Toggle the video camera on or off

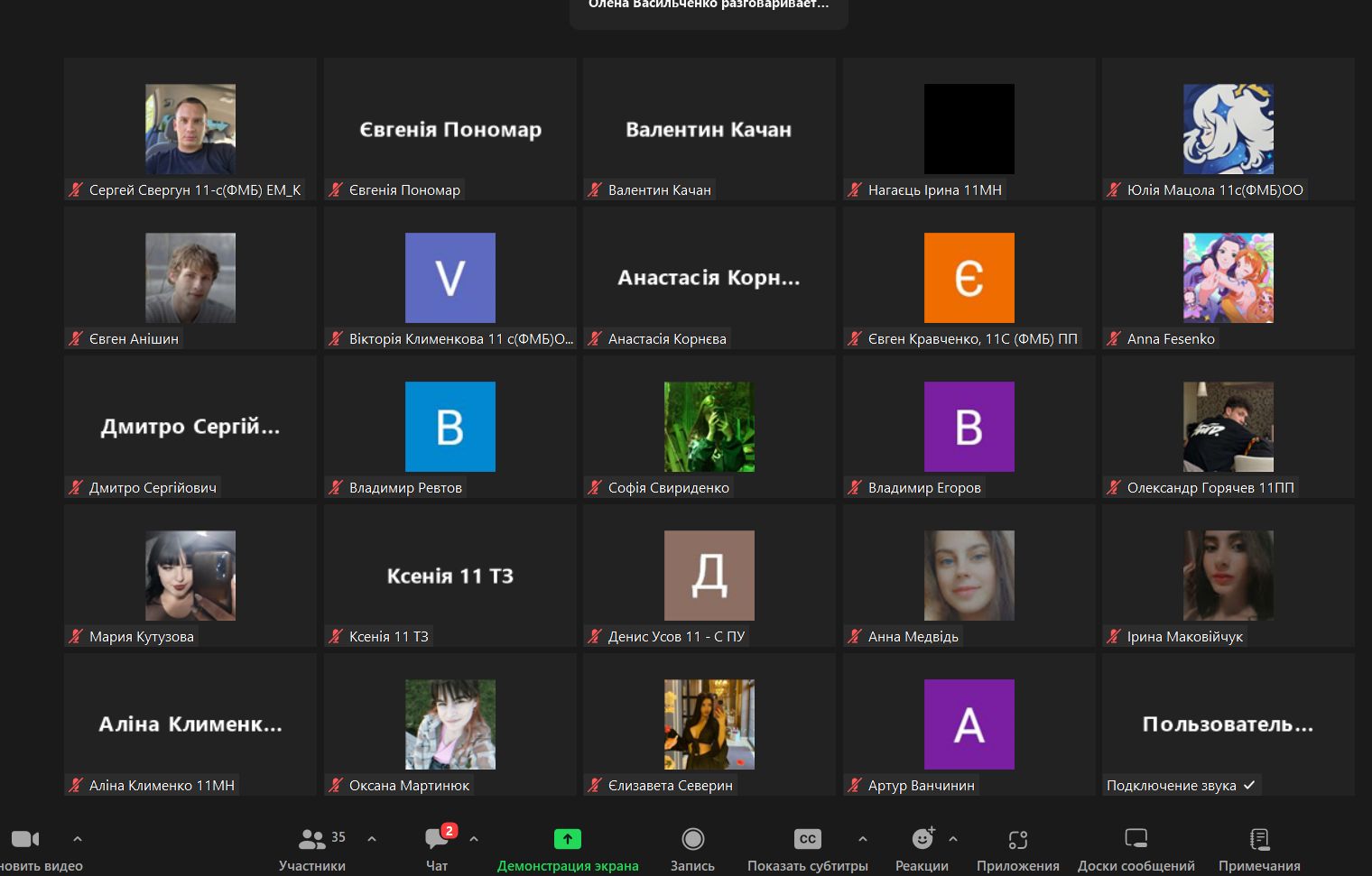click(x=24, y=839)
